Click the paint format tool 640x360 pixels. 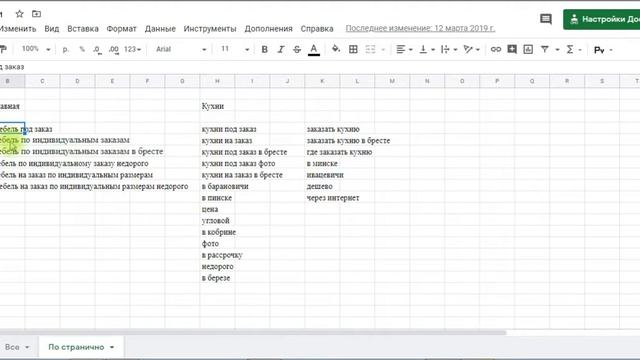click(x=3, y=49)
